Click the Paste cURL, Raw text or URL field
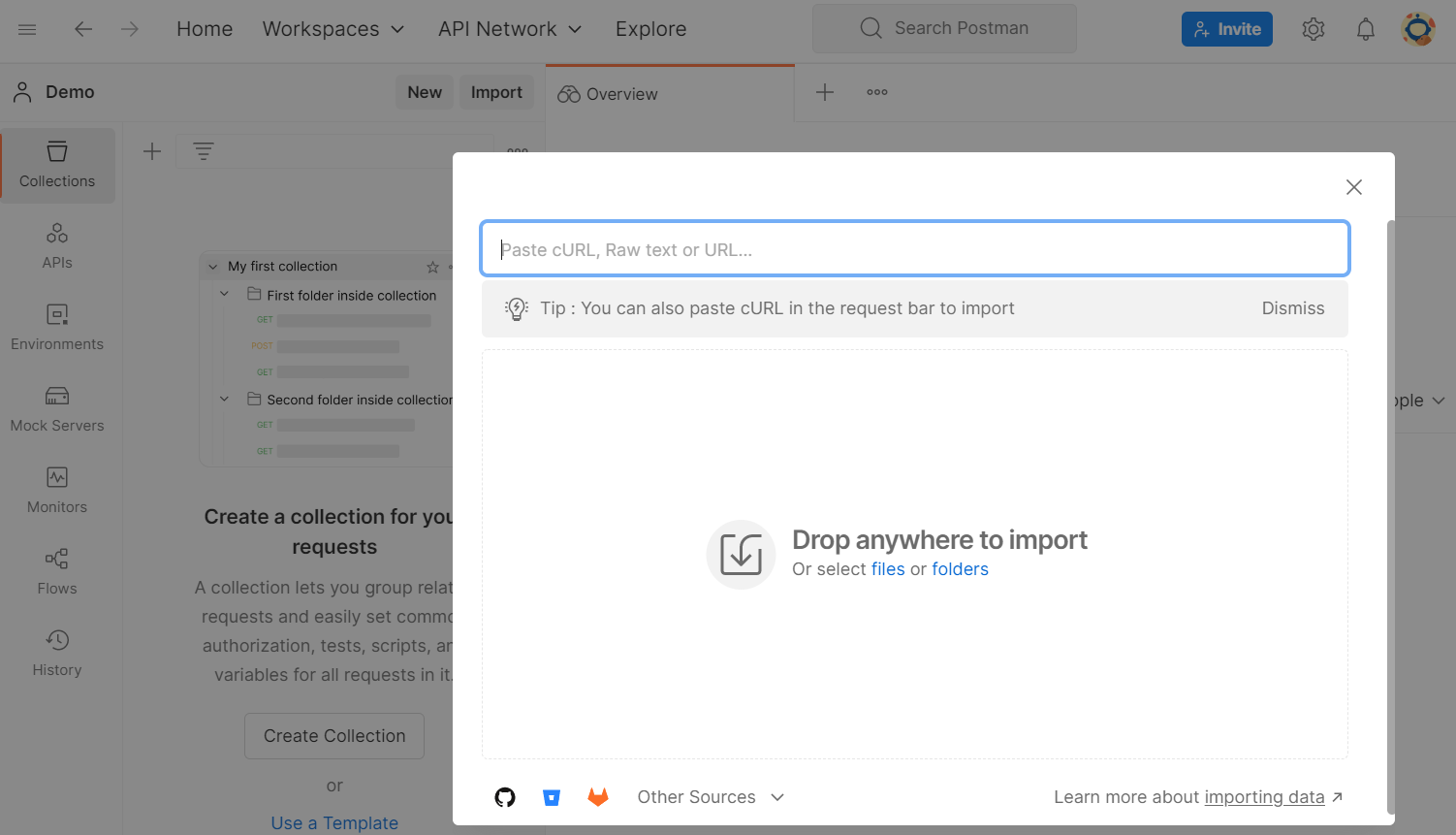The height and width of the screenshot is (835, 1456). (x=915, y=248)
